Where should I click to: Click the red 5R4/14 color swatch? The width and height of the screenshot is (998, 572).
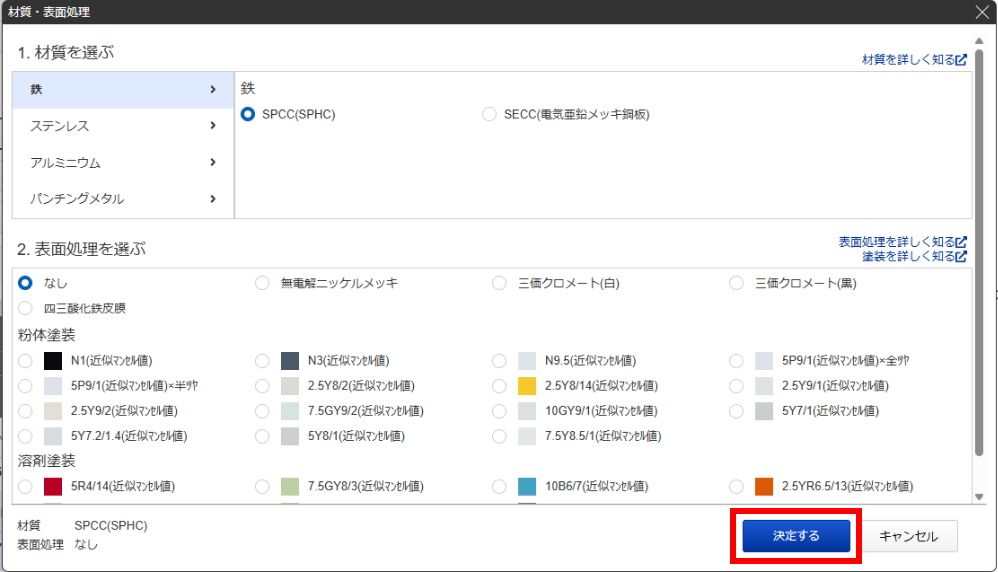tap(53, 487)
